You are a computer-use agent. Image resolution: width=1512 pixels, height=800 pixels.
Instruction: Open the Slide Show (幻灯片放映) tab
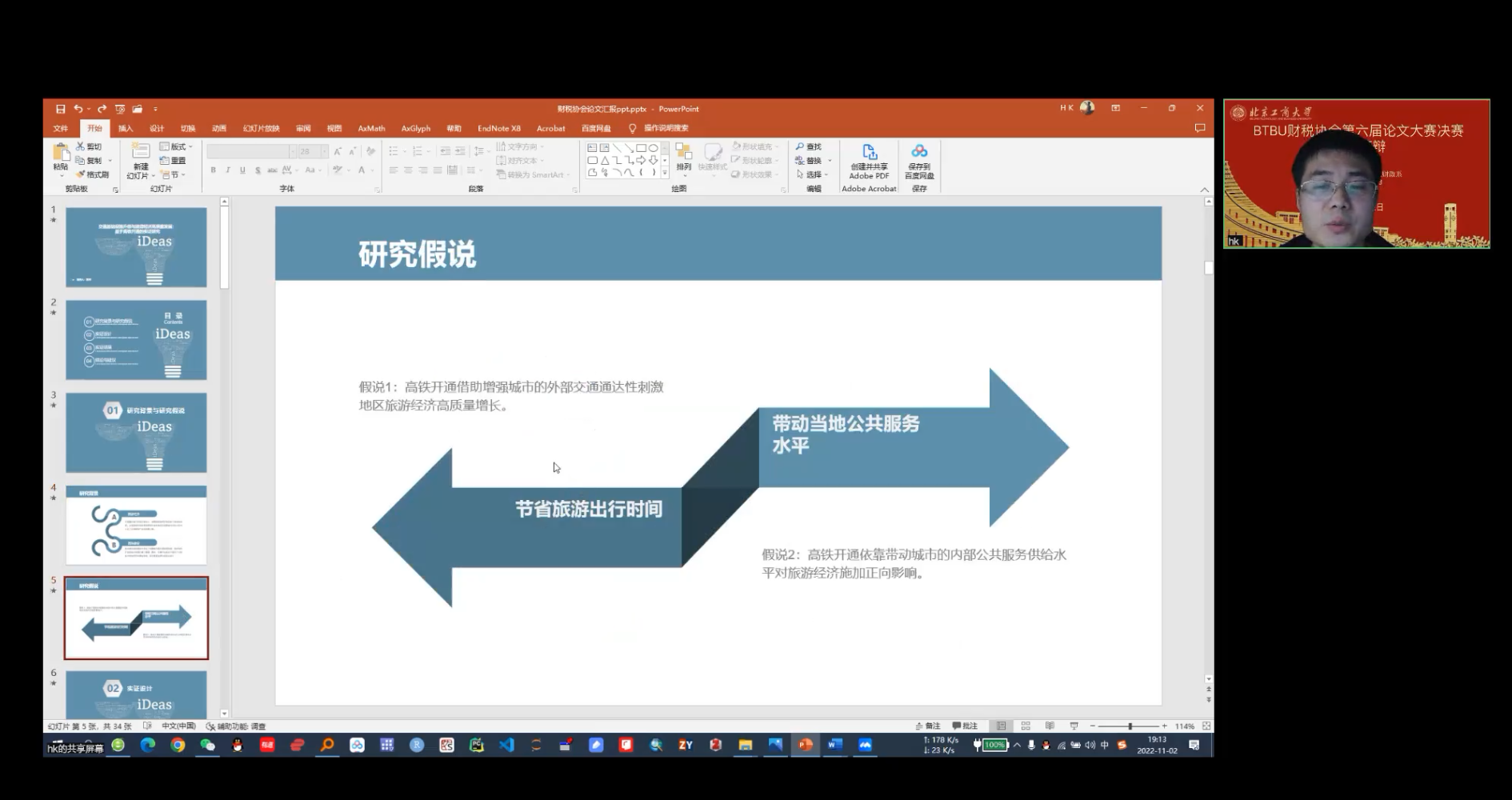[261, 128]
